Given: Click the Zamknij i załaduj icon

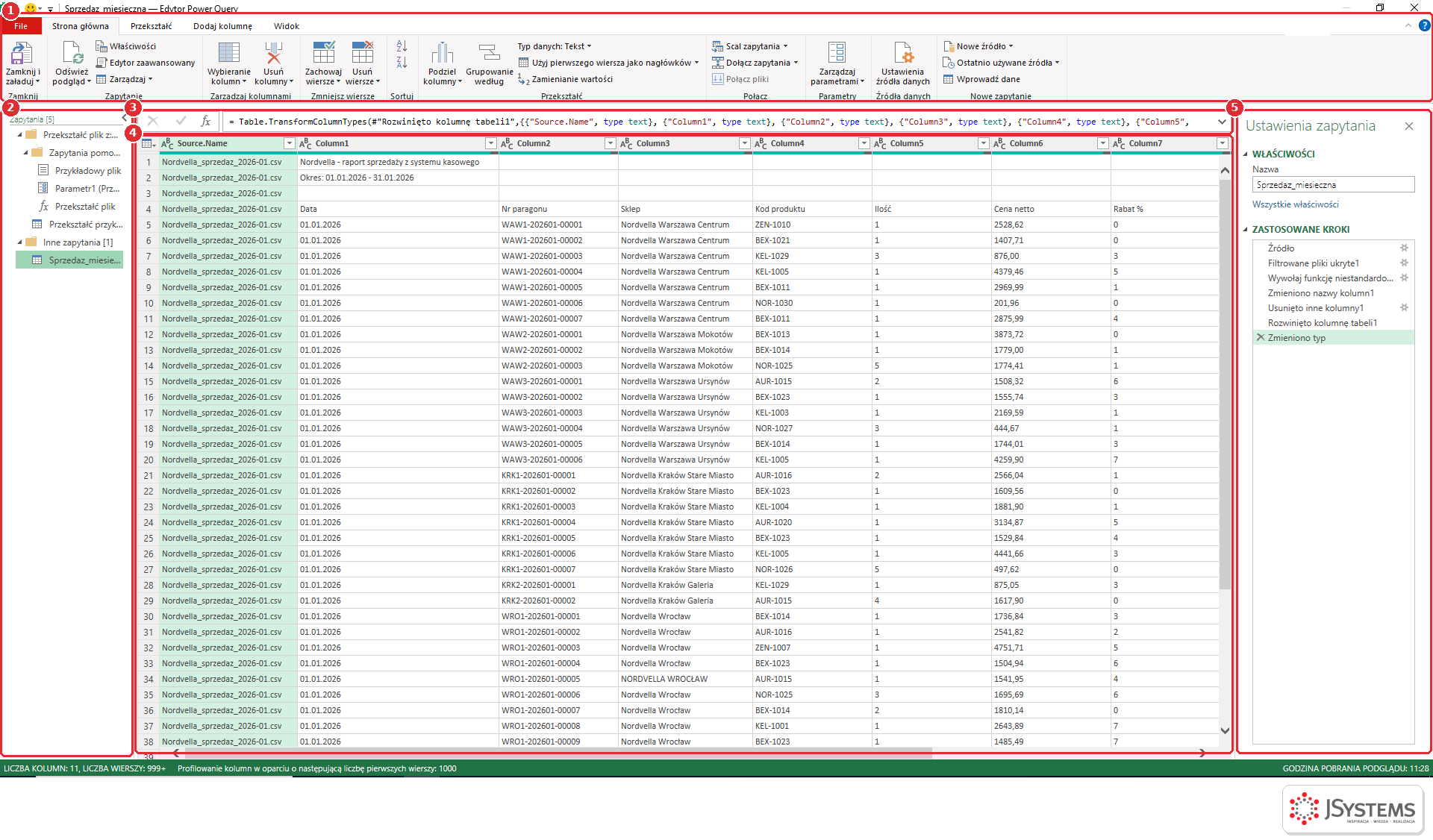Looking at the screenshot, I should (x=22, y=54).
